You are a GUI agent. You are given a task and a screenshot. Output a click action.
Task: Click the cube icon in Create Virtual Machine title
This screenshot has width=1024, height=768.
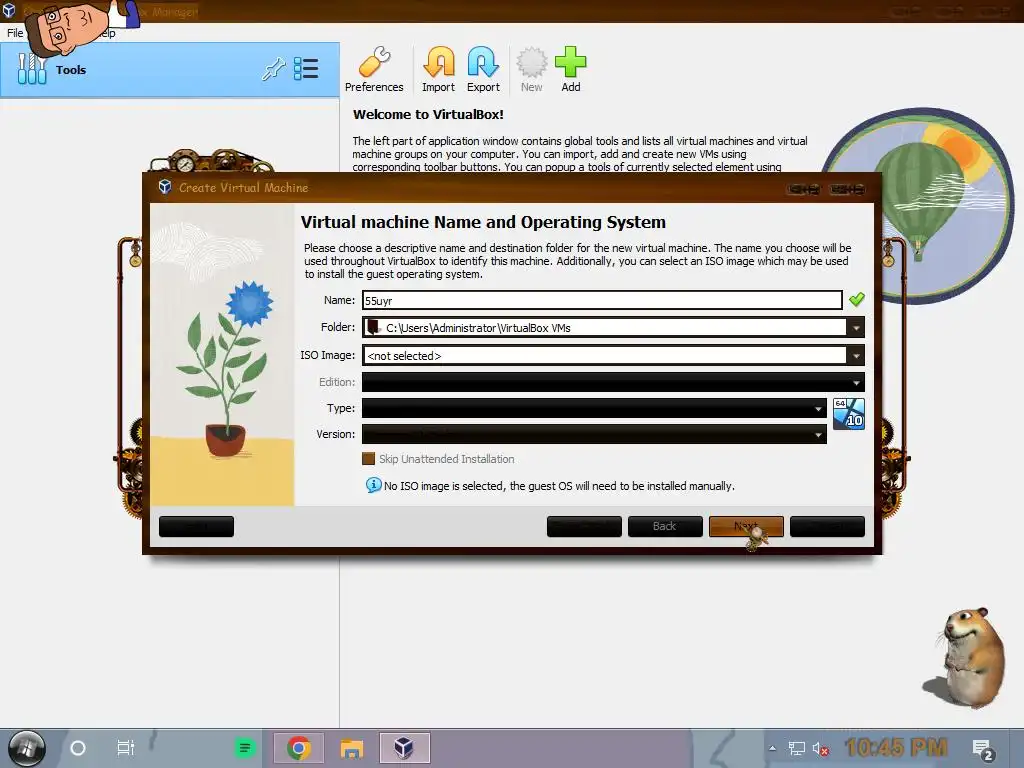coord(165,187)
